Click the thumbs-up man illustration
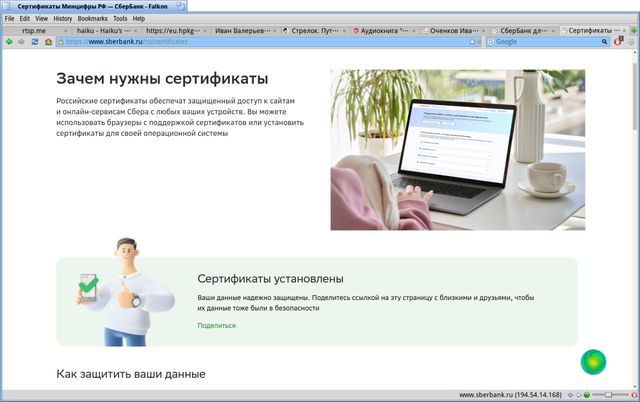This screenshot has height=402, width=640. click(x=125, y=292)
